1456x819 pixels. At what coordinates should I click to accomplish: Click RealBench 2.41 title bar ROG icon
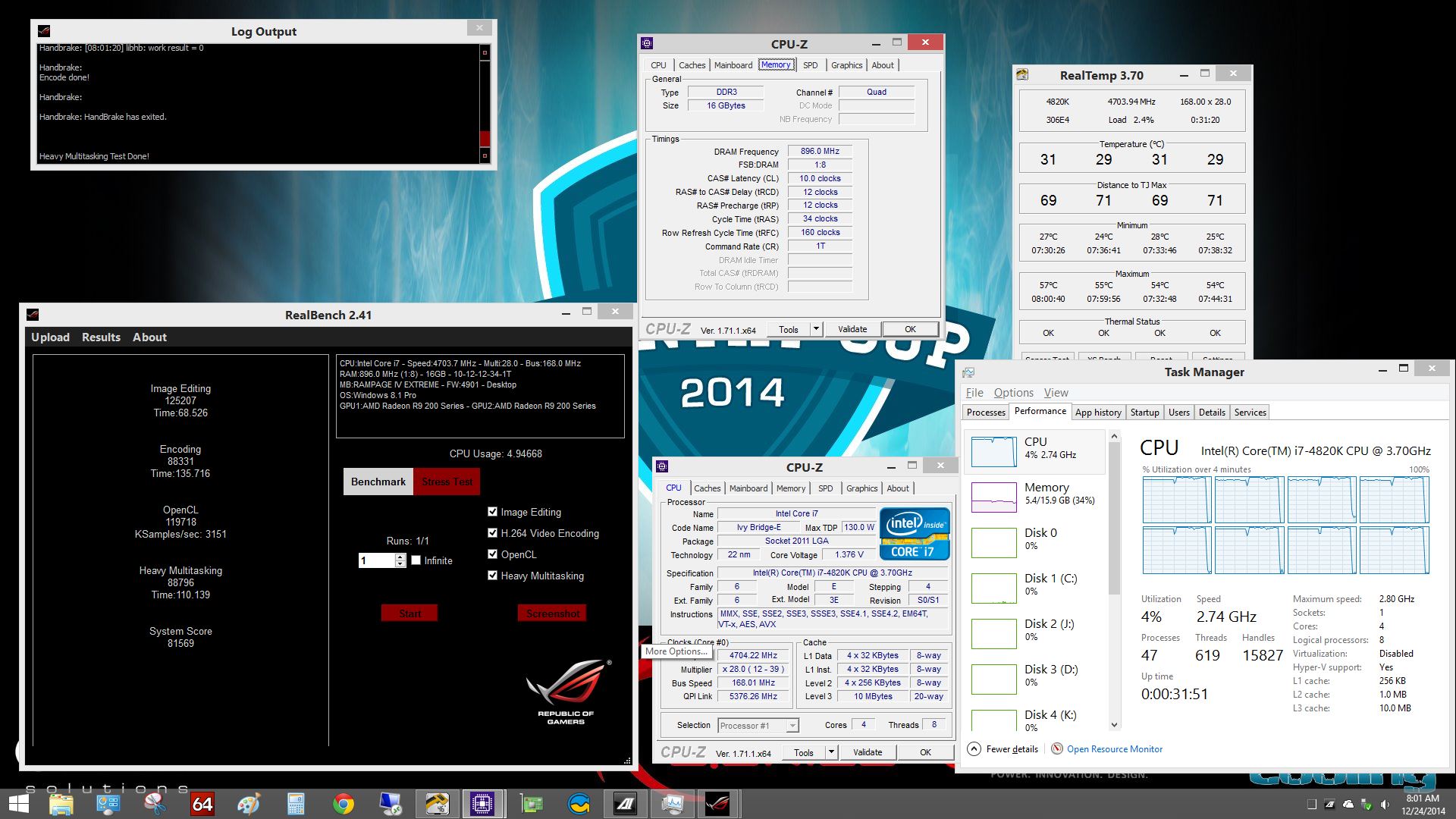pos(33,314)
